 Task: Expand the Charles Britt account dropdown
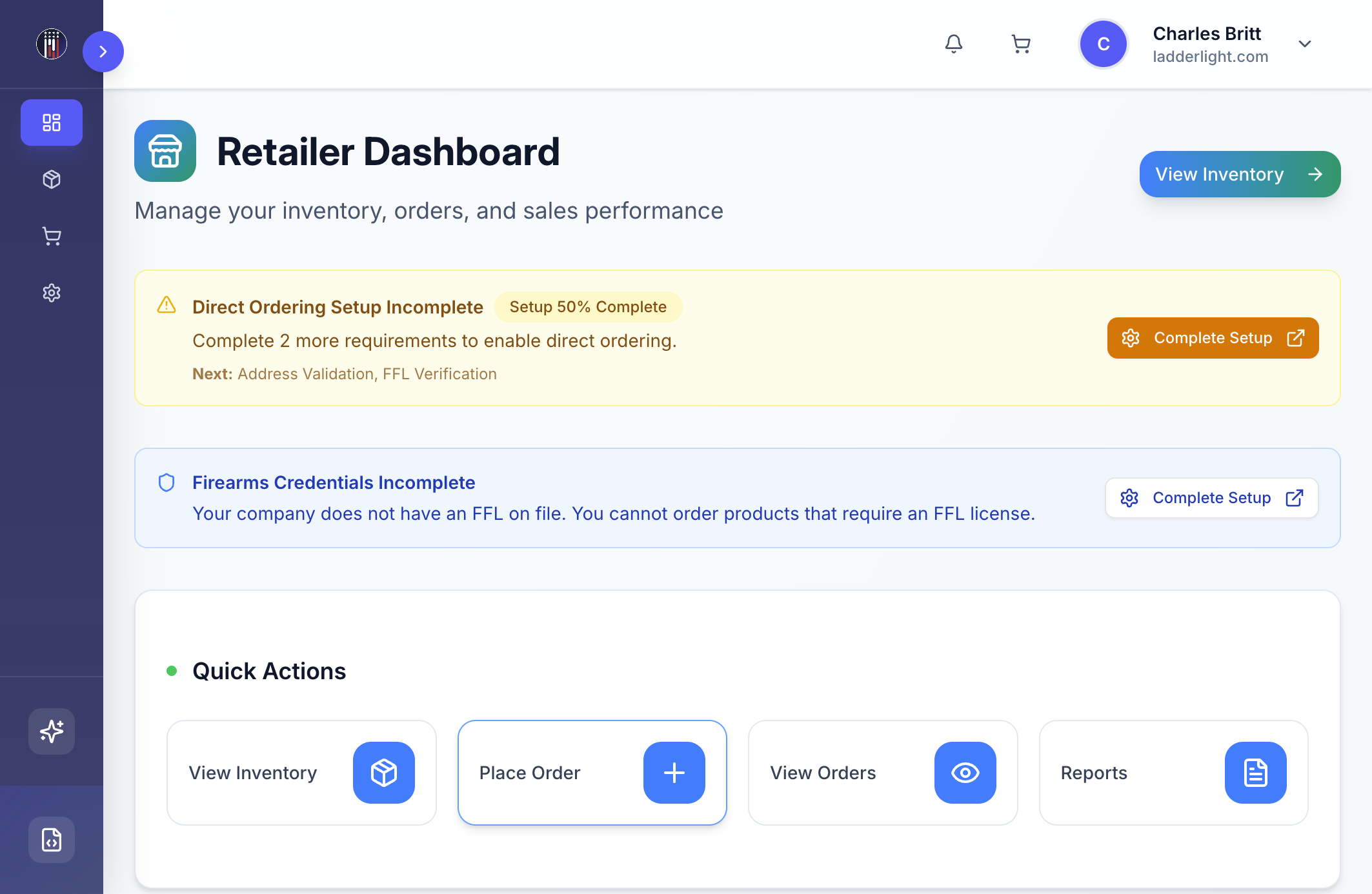point(1305,44)
